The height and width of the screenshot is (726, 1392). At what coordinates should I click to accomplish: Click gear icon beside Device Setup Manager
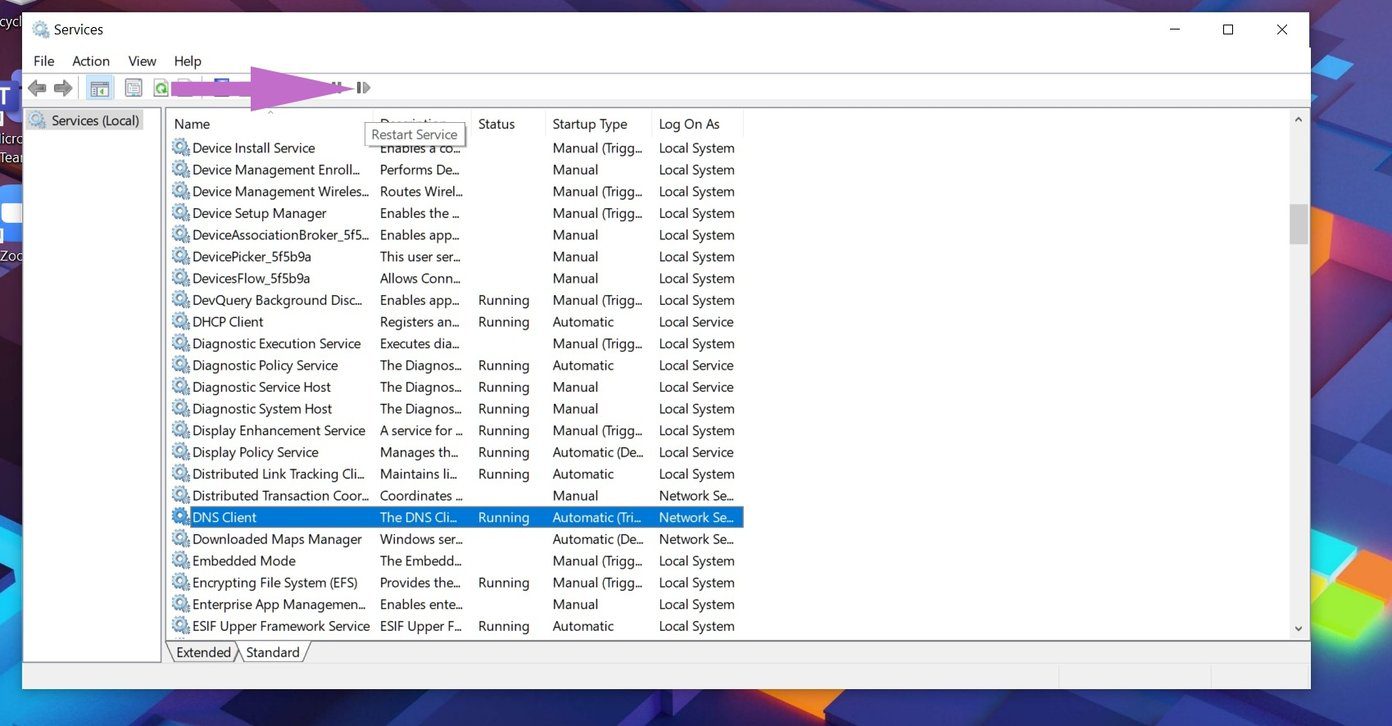pos(180,213)
